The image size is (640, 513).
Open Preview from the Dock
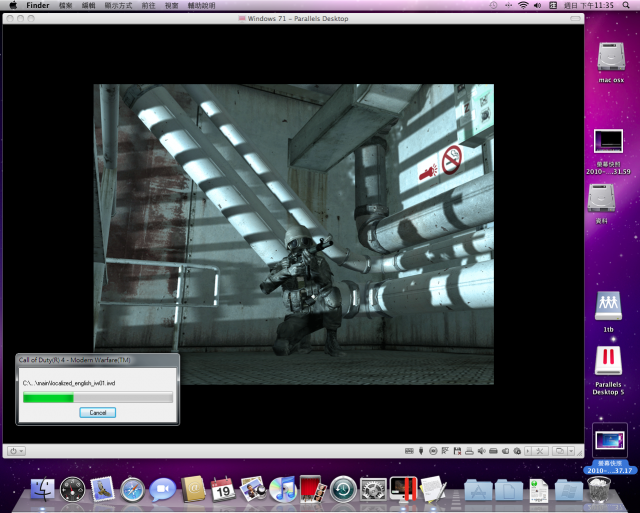[x=253, y=489]
